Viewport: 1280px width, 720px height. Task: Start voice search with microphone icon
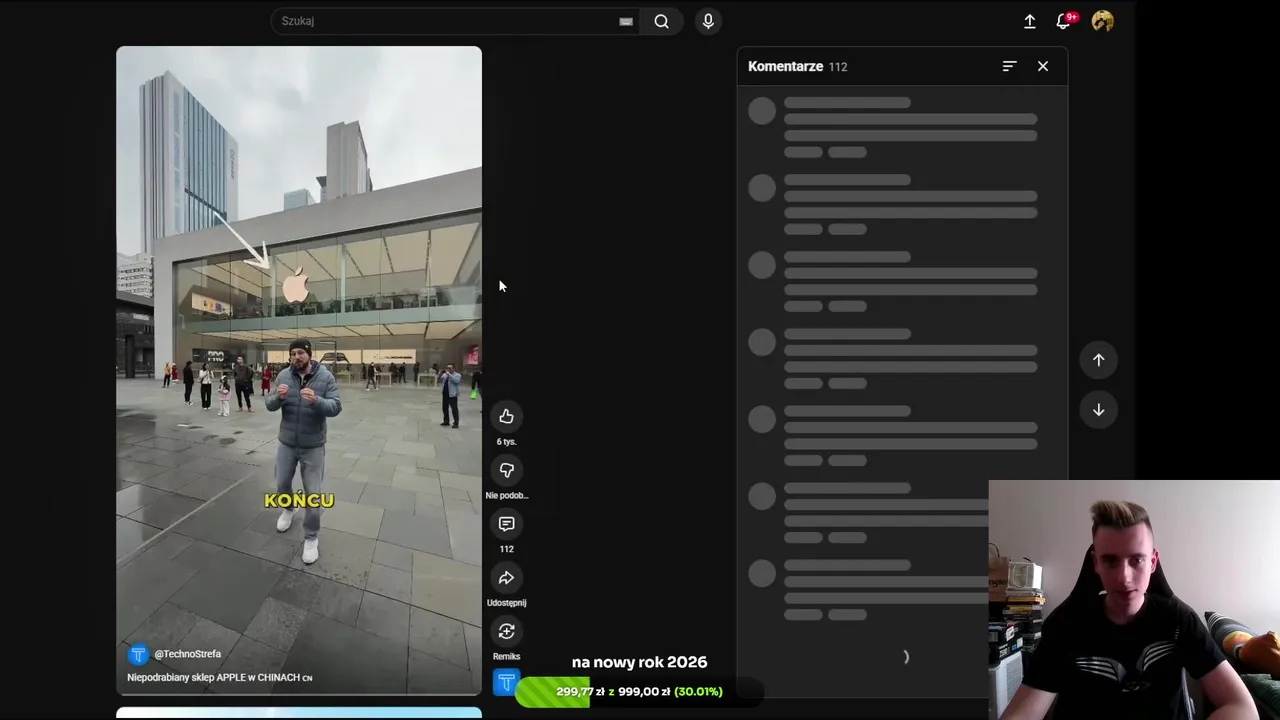(x=708, y=21)
